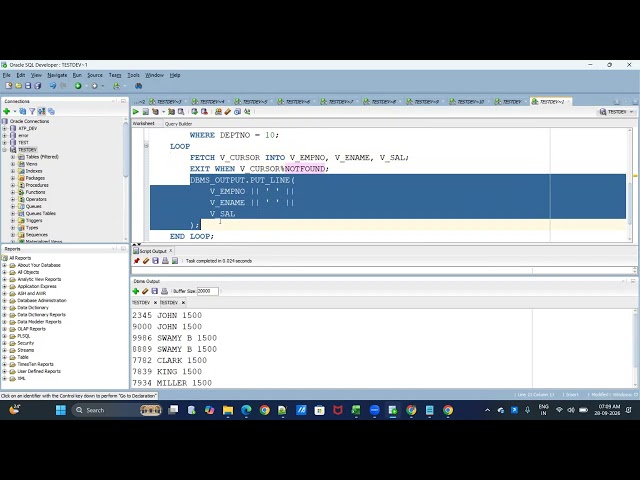Expand the Procedures tree node
The height and width of the screenshot is (480, 640).
coord(13,185)
